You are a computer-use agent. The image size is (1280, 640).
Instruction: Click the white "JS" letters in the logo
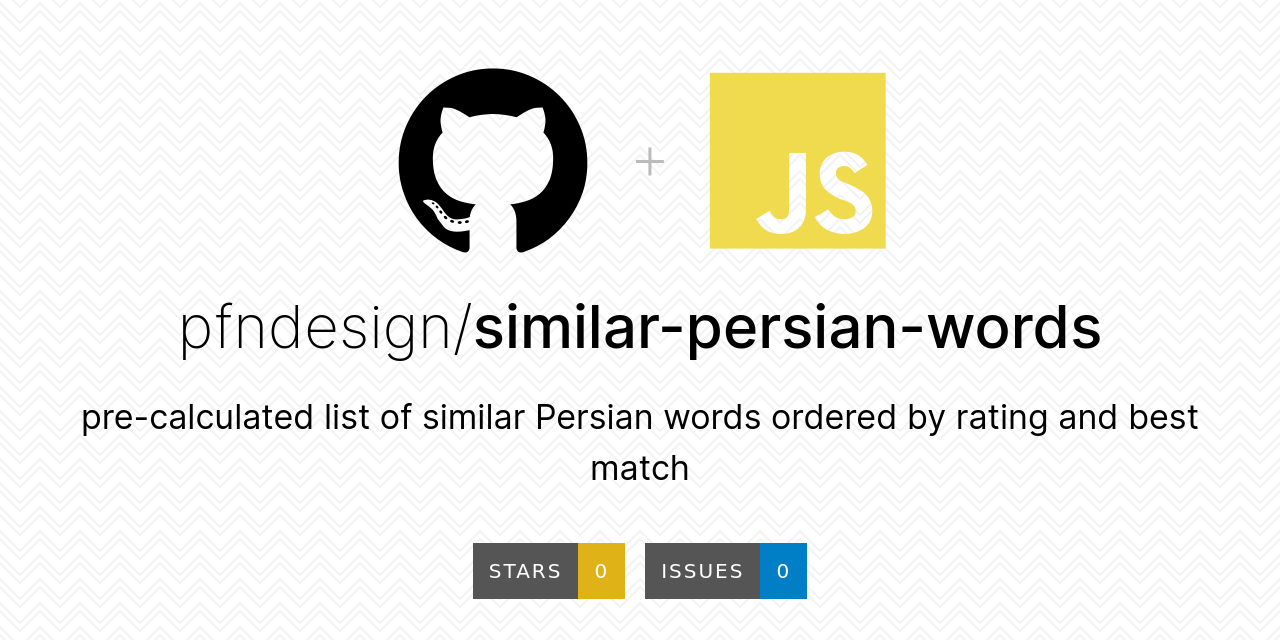814,192
